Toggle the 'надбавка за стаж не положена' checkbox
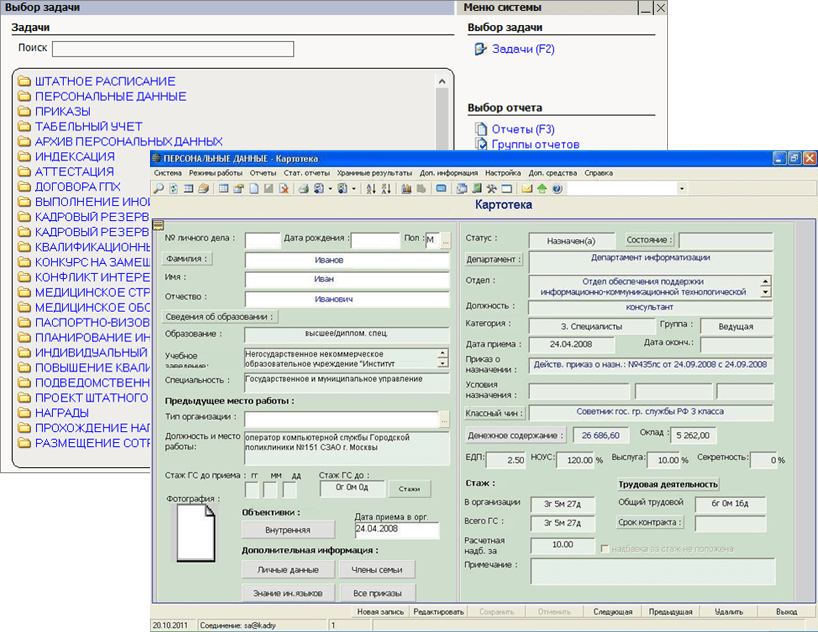 605,548
